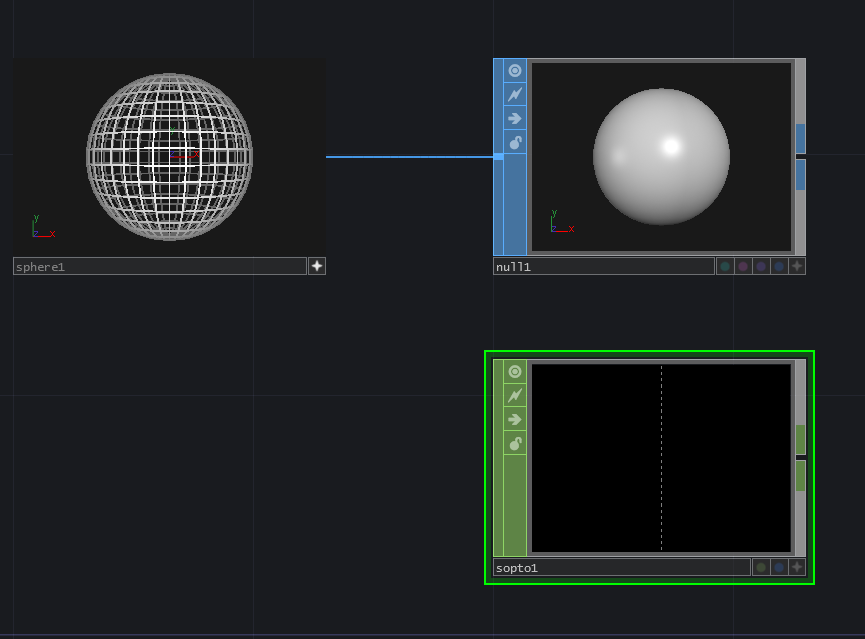
Task: Click the pink template flag on null1
Action: click(743, 266)
